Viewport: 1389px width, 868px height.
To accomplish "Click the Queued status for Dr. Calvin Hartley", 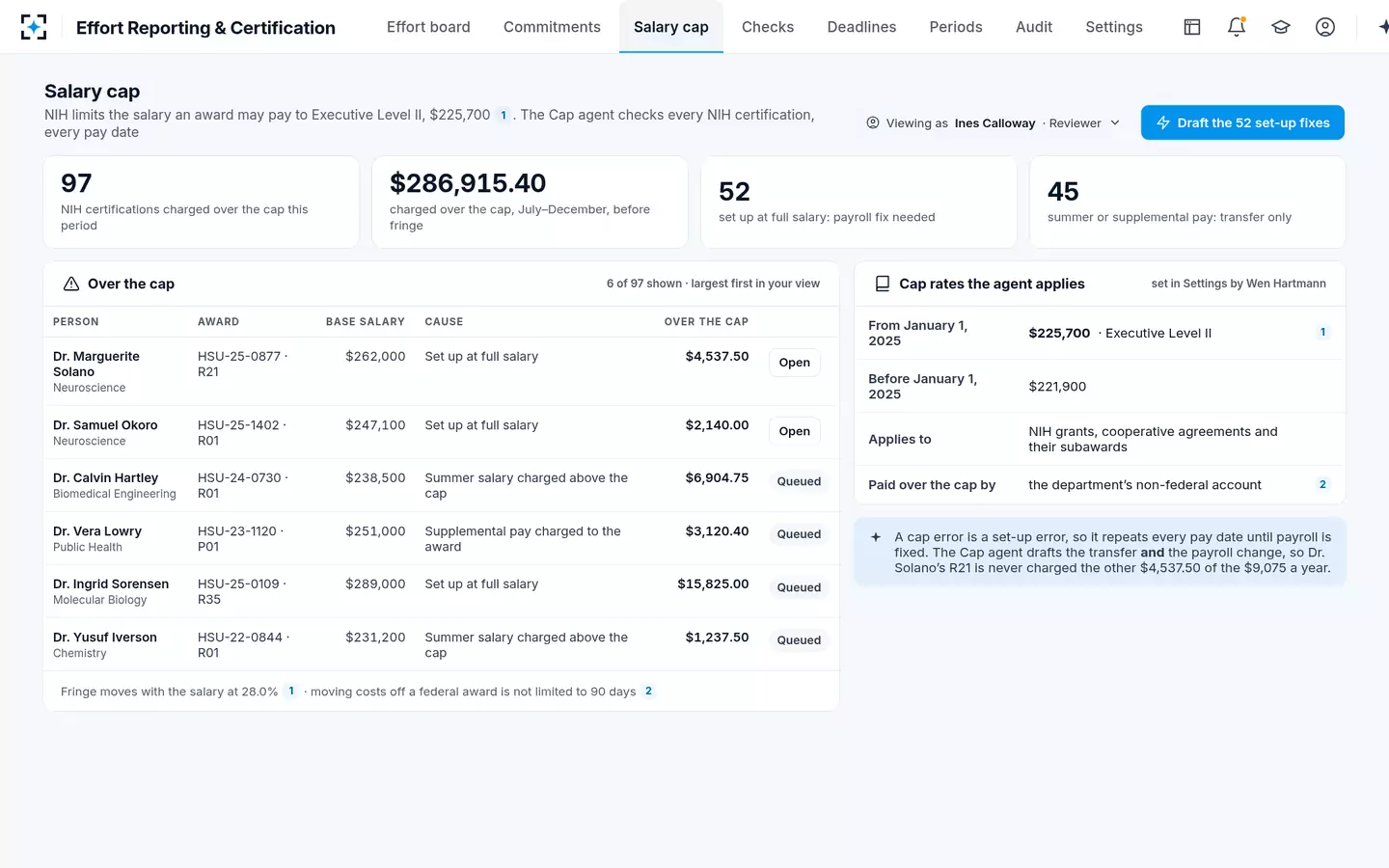I will 799,481.
